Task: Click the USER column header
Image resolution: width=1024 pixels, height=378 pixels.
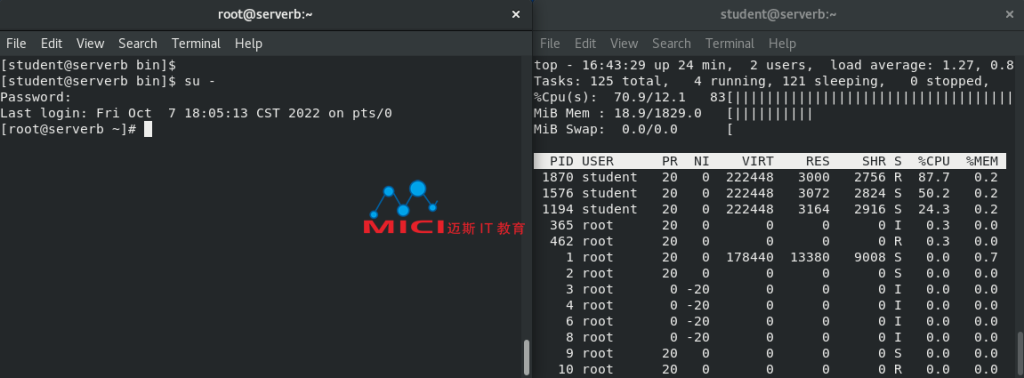Action: tap(598, 161)
